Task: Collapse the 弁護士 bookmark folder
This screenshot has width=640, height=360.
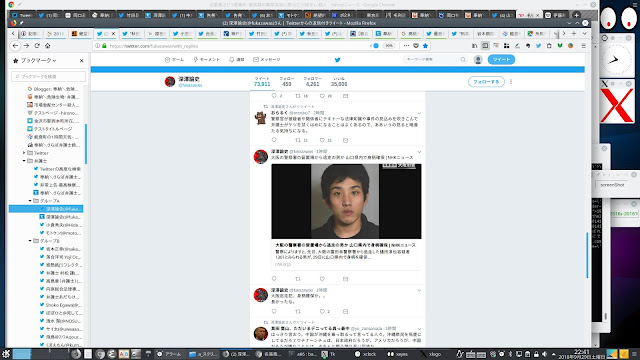Action: 24,161
